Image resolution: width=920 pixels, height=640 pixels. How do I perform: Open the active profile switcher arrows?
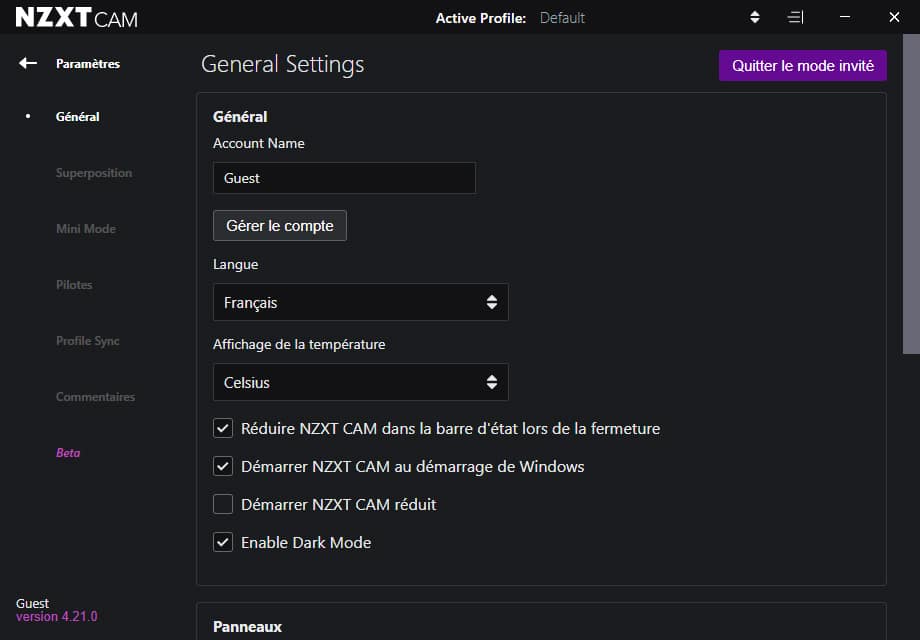tap(755, 18)
